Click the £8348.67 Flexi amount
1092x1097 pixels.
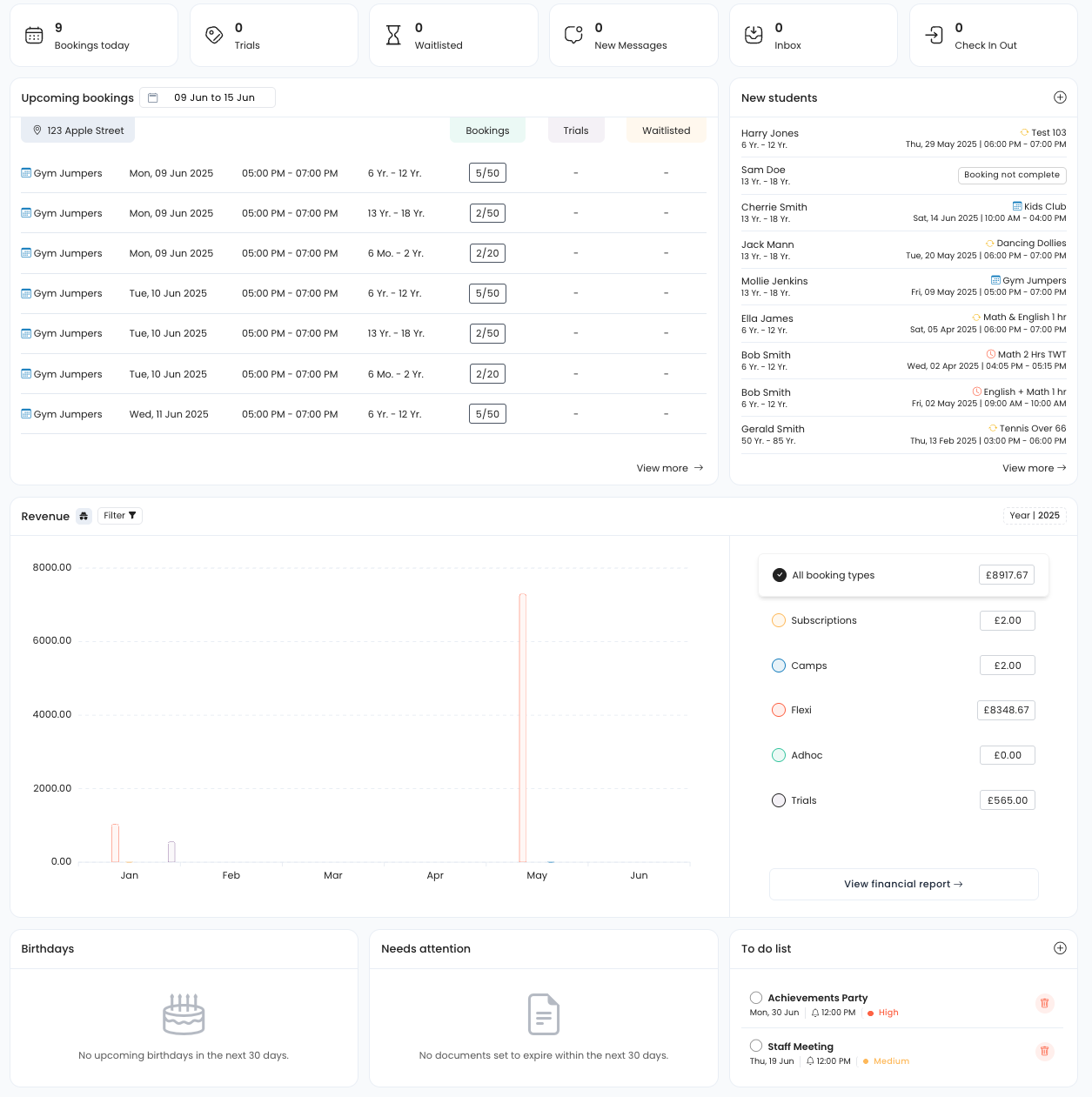click(1007, 710)
